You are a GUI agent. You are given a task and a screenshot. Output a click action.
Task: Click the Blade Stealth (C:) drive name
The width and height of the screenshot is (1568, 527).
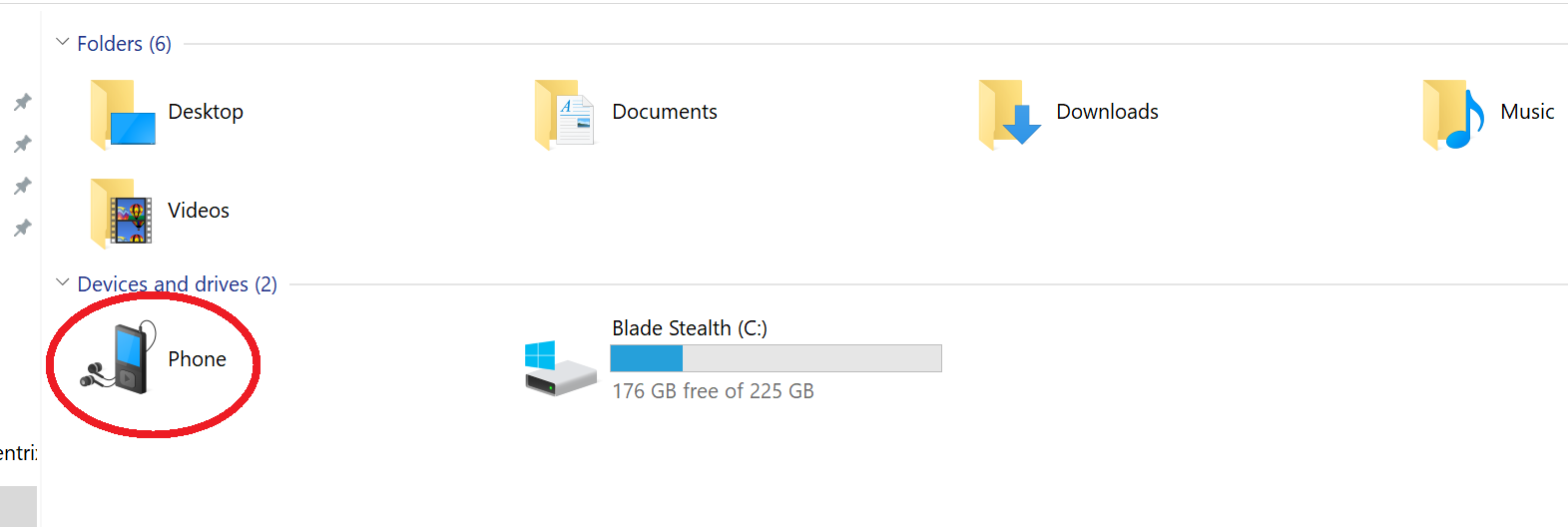[690, 328]
